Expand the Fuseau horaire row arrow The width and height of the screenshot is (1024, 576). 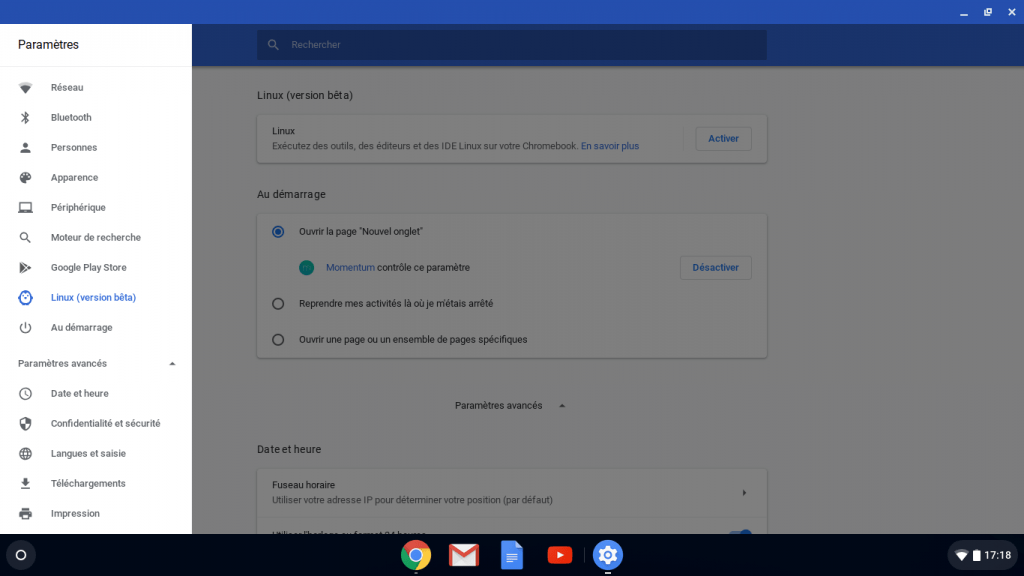tap(743, 492)
